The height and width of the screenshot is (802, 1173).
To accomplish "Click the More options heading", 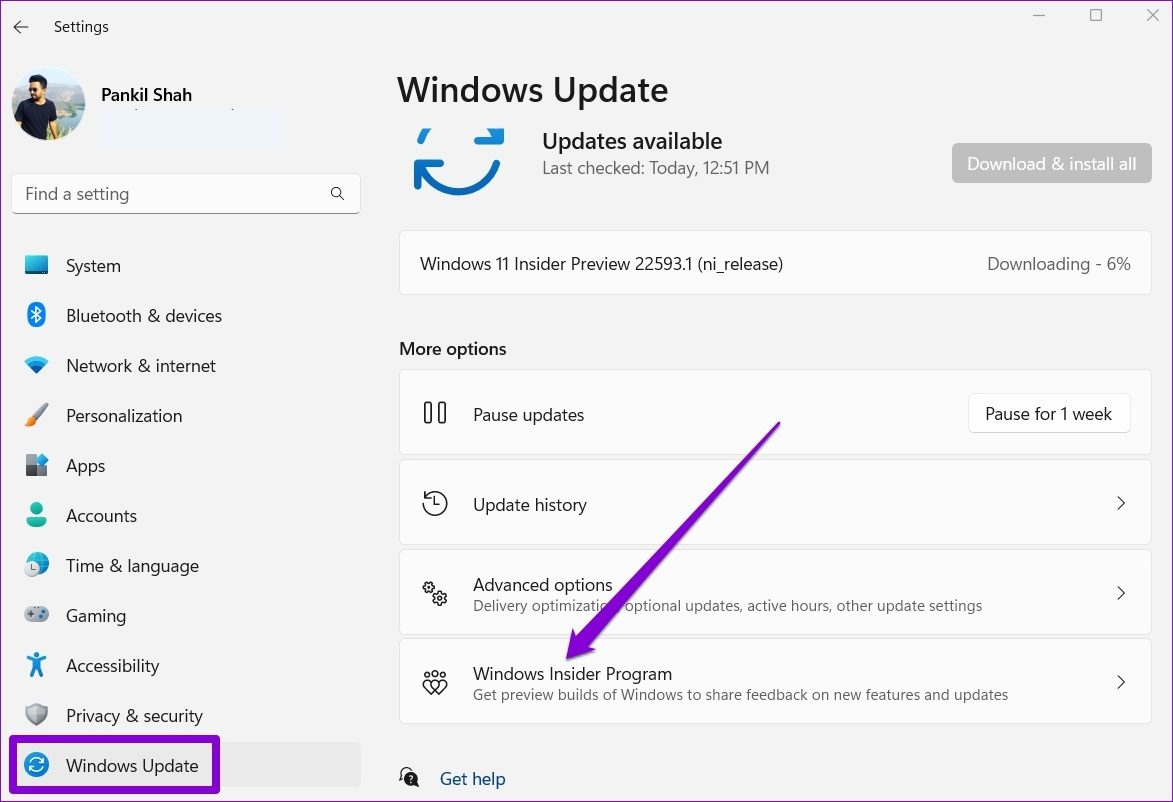I will tap(453, 349).
